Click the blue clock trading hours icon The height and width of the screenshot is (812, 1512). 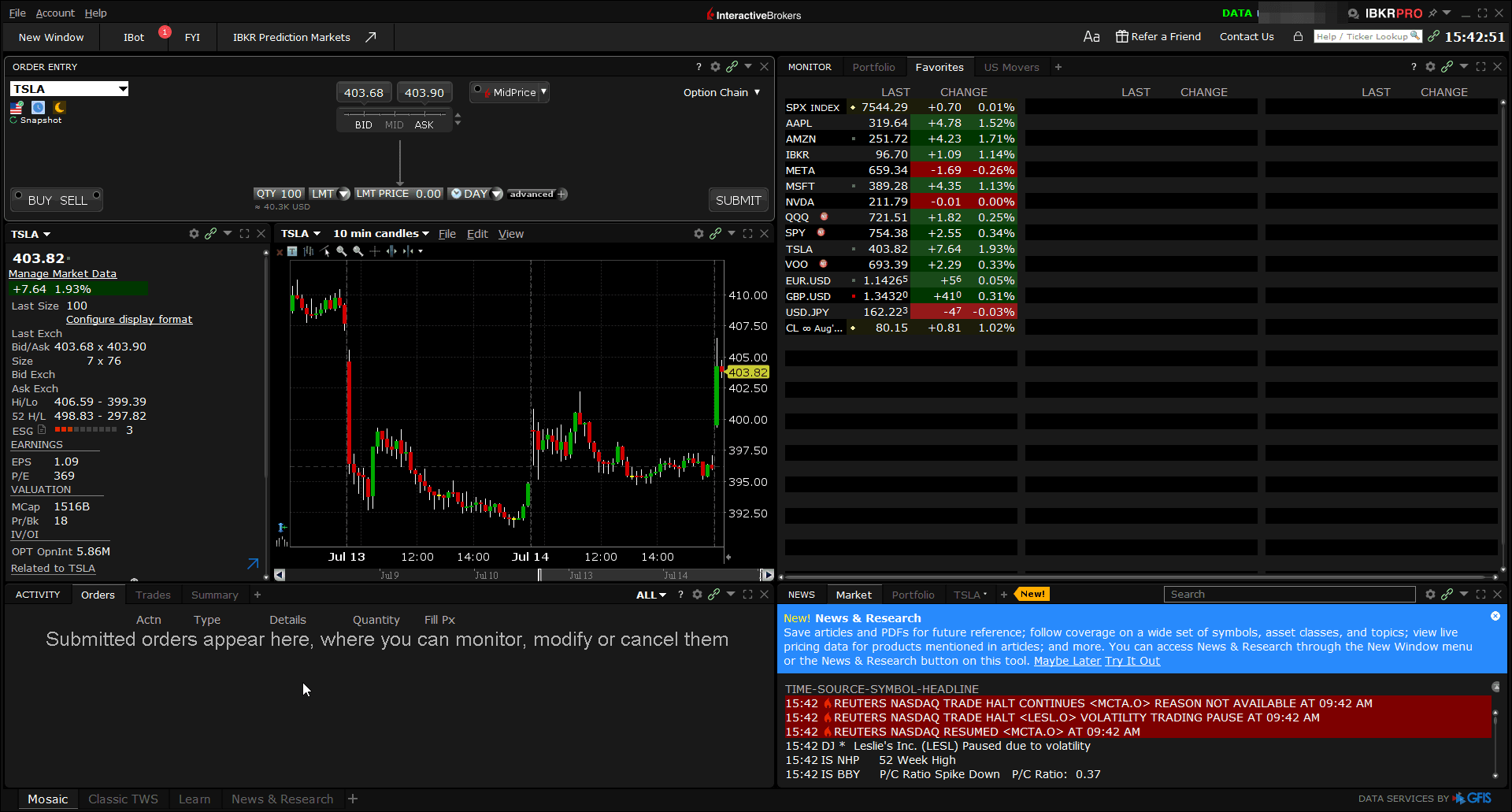38,107
